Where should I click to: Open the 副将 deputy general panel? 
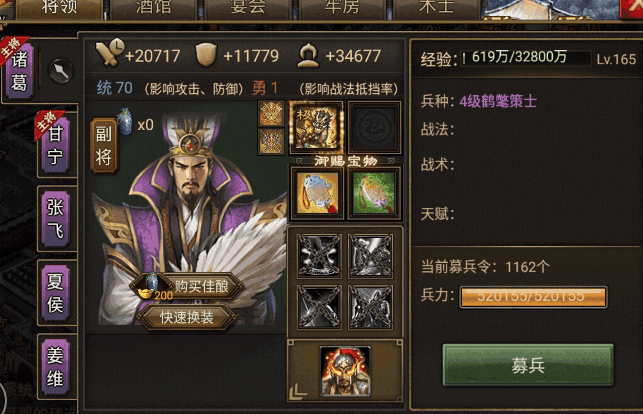[x=103, y=145]
